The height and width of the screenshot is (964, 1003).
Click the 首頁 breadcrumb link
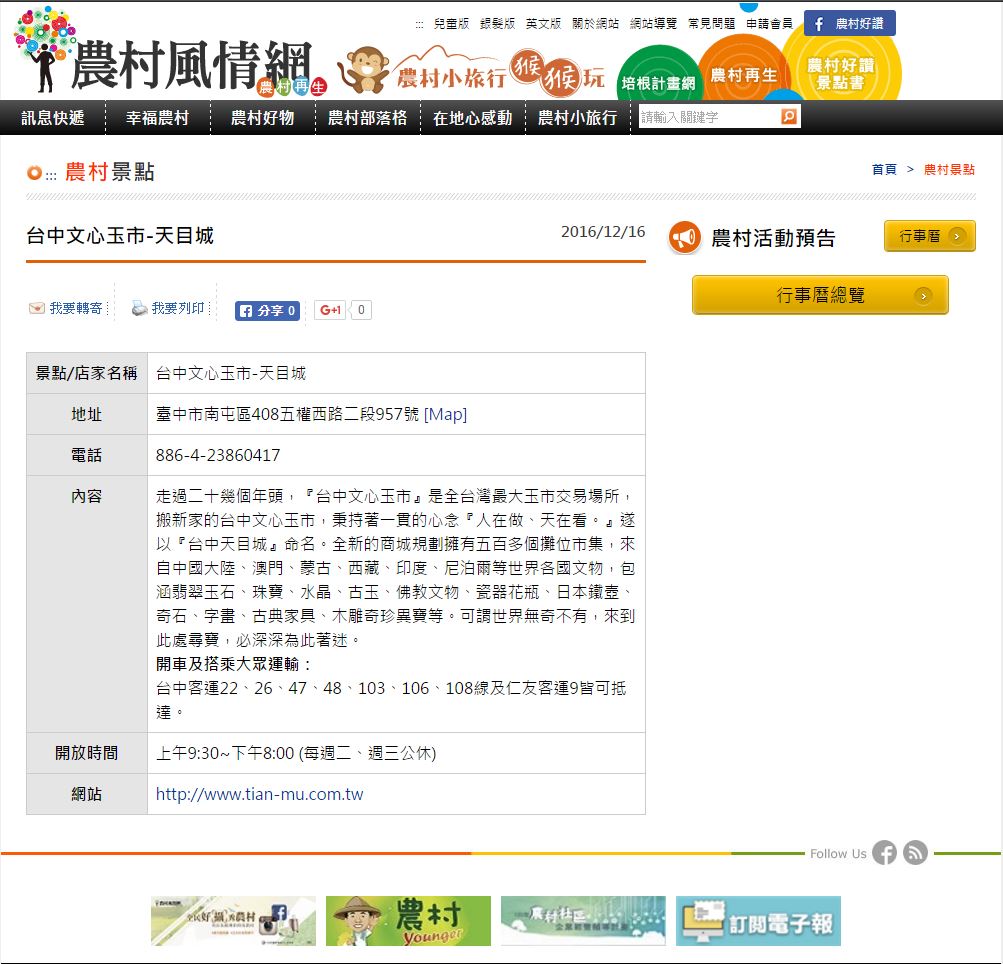(x=884, y=170)
